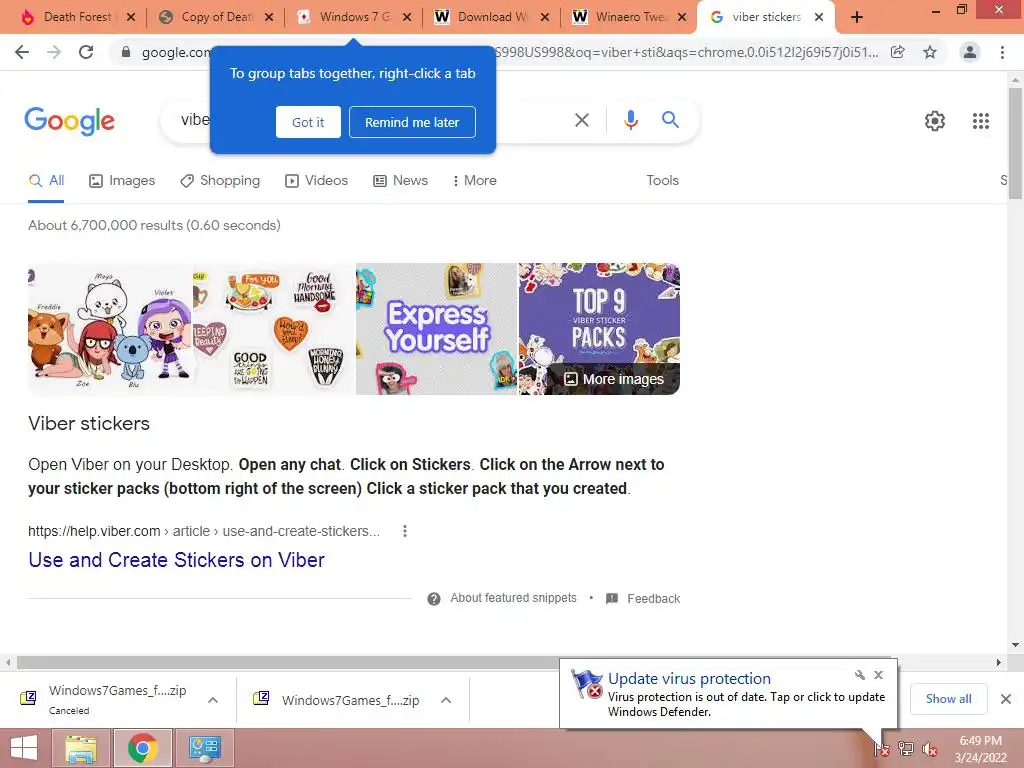1024x768 pixels.
Task: Select the Videos search tab
Action: (317, 181)
